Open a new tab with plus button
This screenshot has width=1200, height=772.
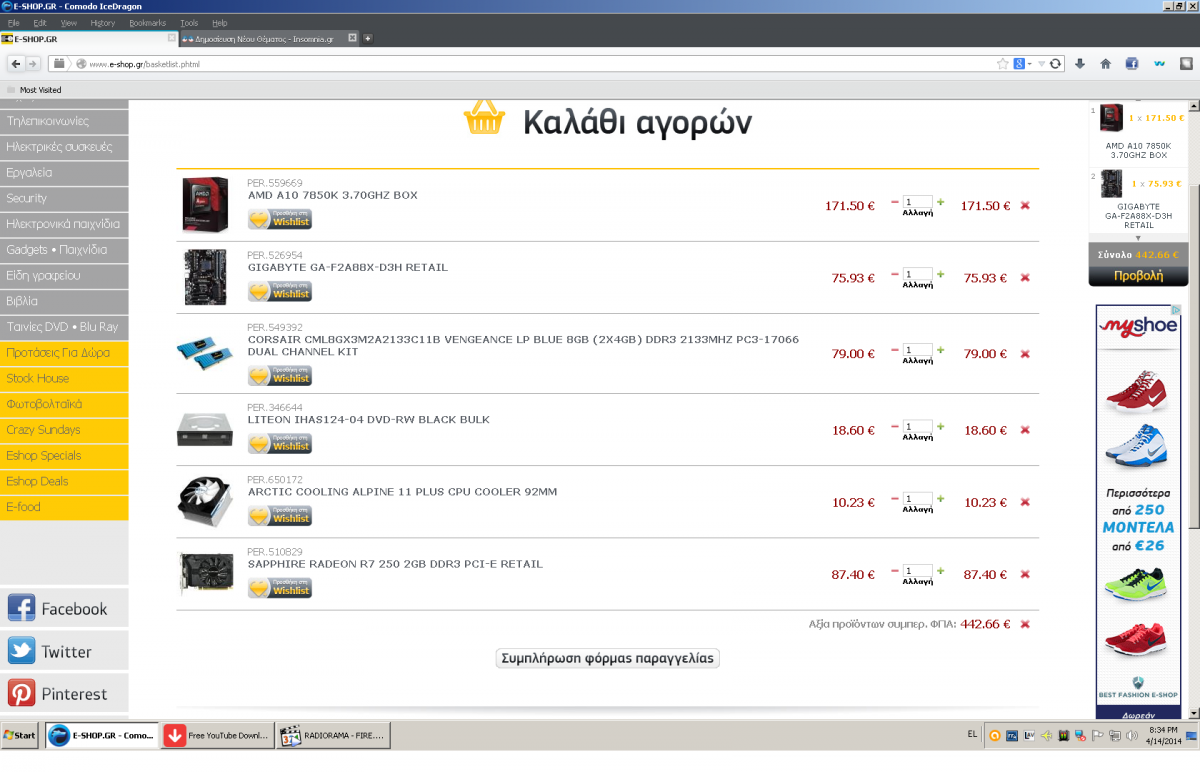coord(368,38)
